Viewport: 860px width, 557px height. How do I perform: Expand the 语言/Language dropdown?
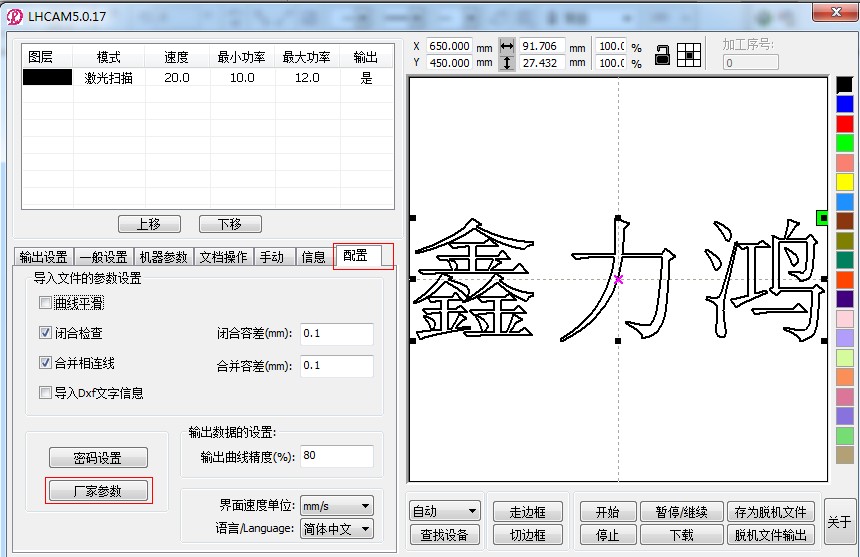(x=336, y=529)
